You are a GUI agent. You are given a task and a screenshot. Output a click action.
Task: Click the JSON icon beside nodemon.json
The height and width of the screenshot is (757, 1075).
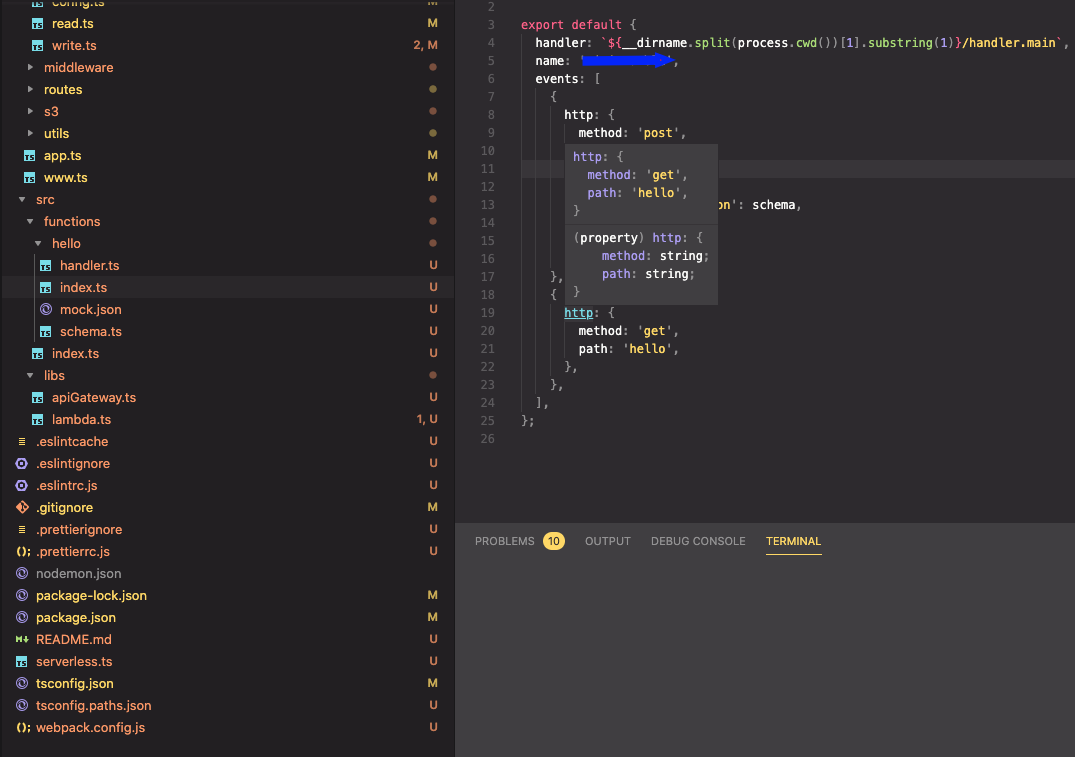(x=22, y=573)
